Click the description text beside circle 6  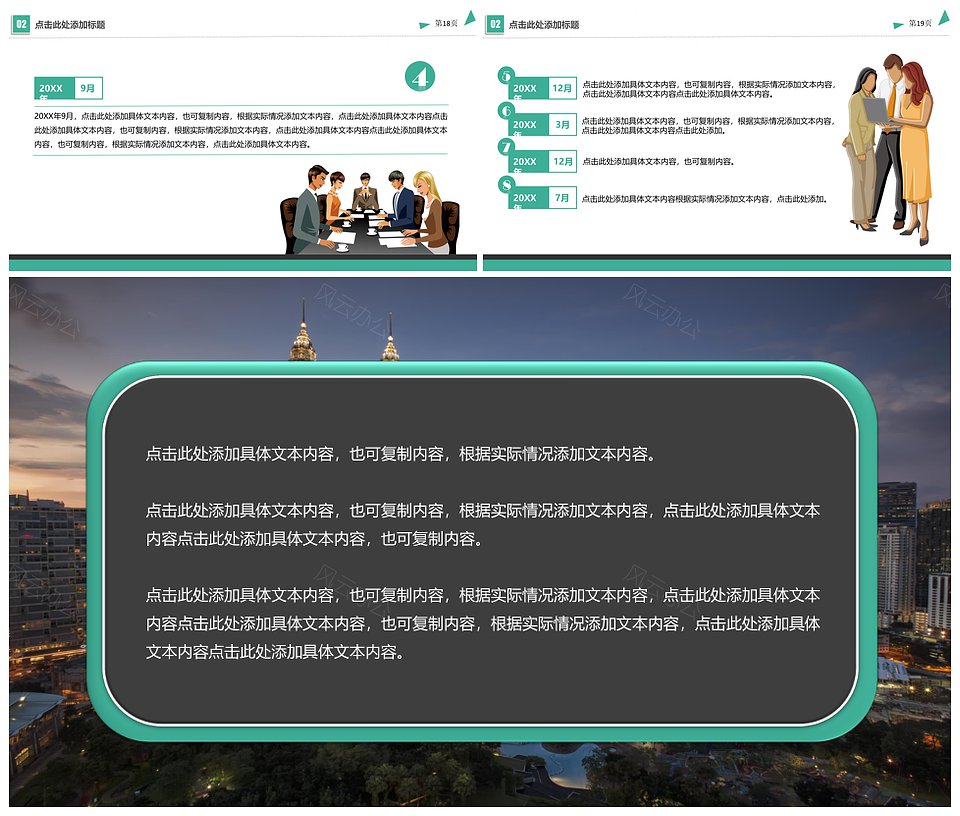[708, 125]
